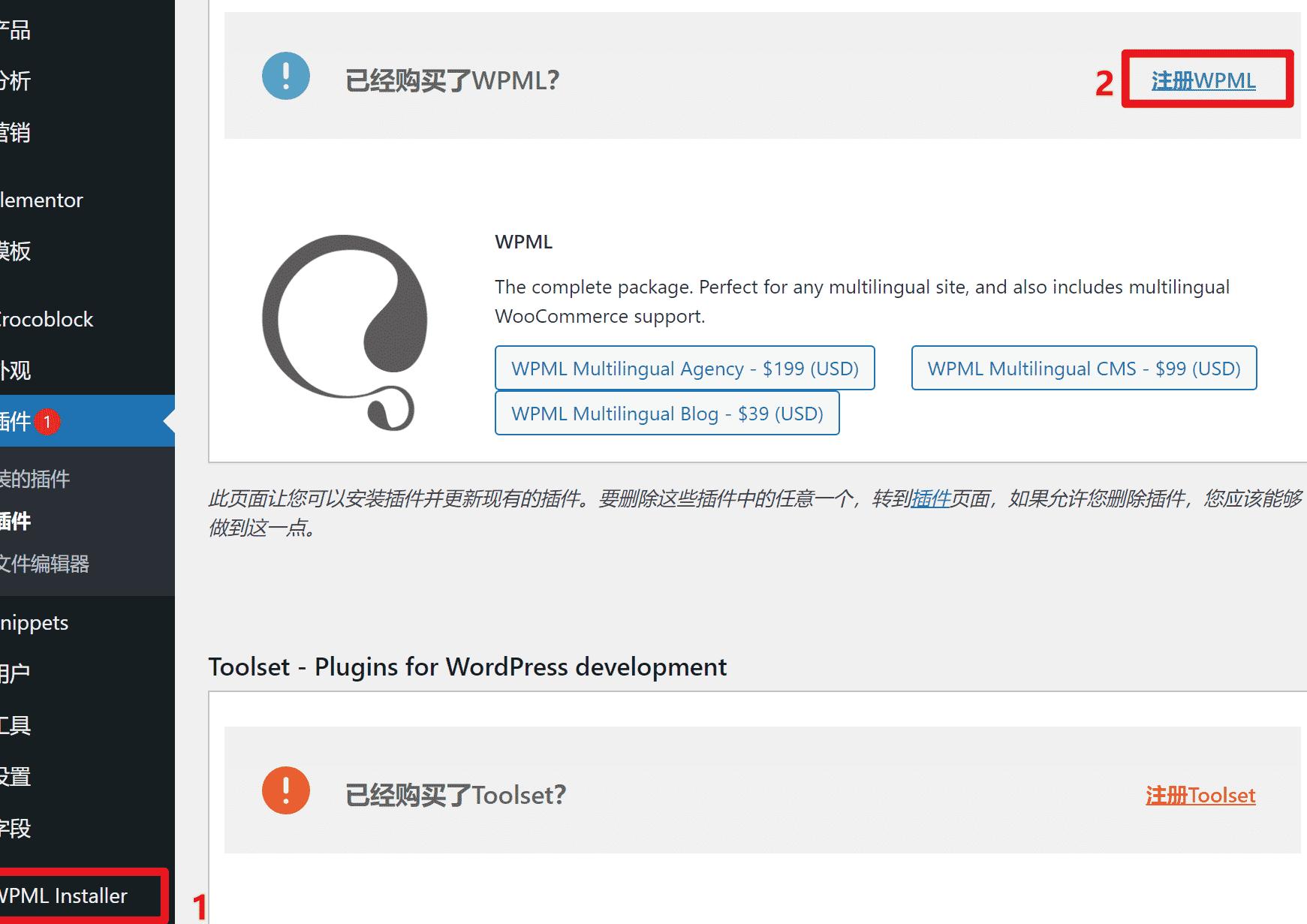This screenshot has width=1307, height=924.
Task: Click the Toolset - Plugins for WordPress development heading
Action: click(x=467, y=667)
